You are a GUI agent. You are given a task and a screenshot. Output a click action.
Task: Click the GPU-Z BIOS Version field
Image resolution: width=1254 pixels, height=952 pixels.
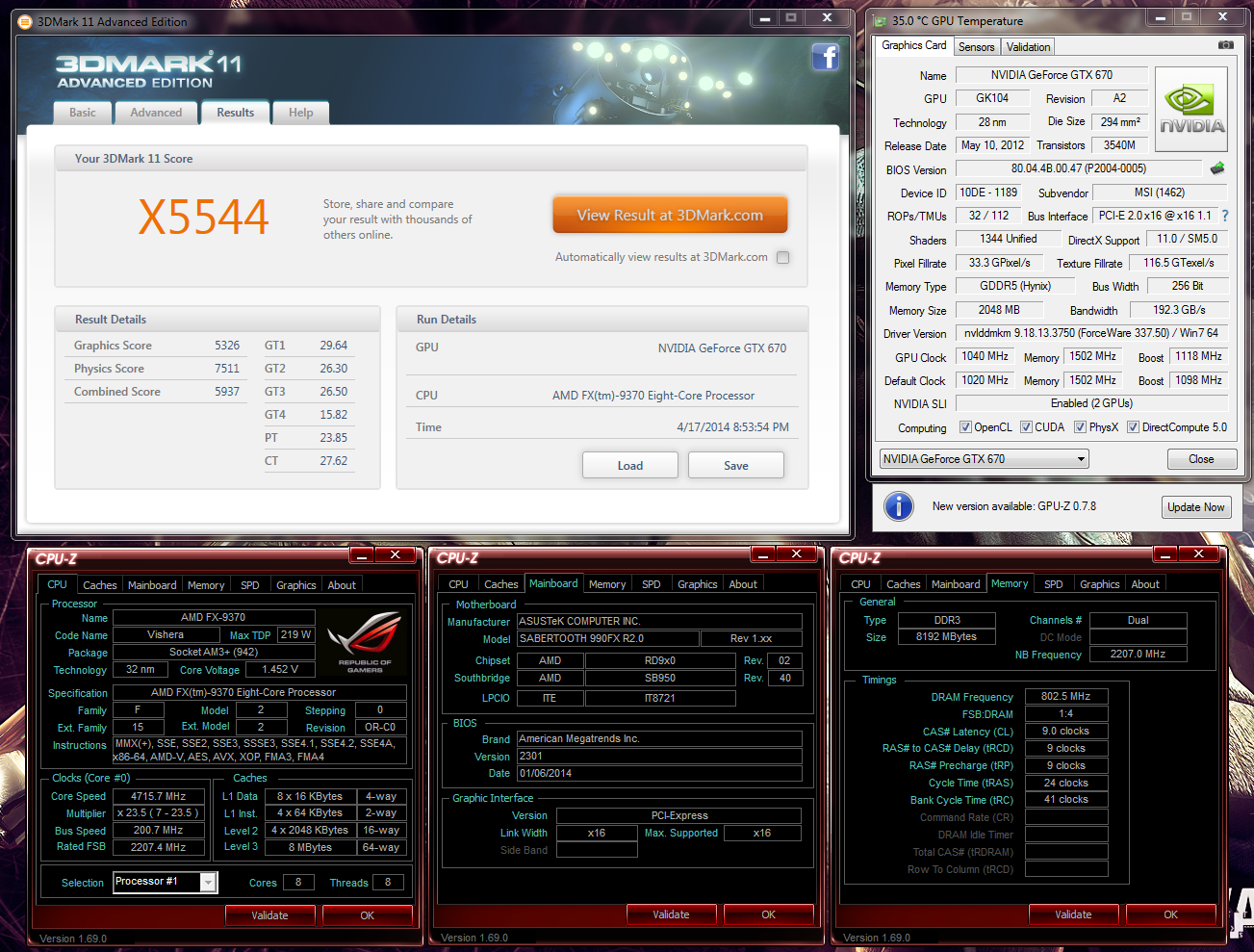tap(1079, 168)
